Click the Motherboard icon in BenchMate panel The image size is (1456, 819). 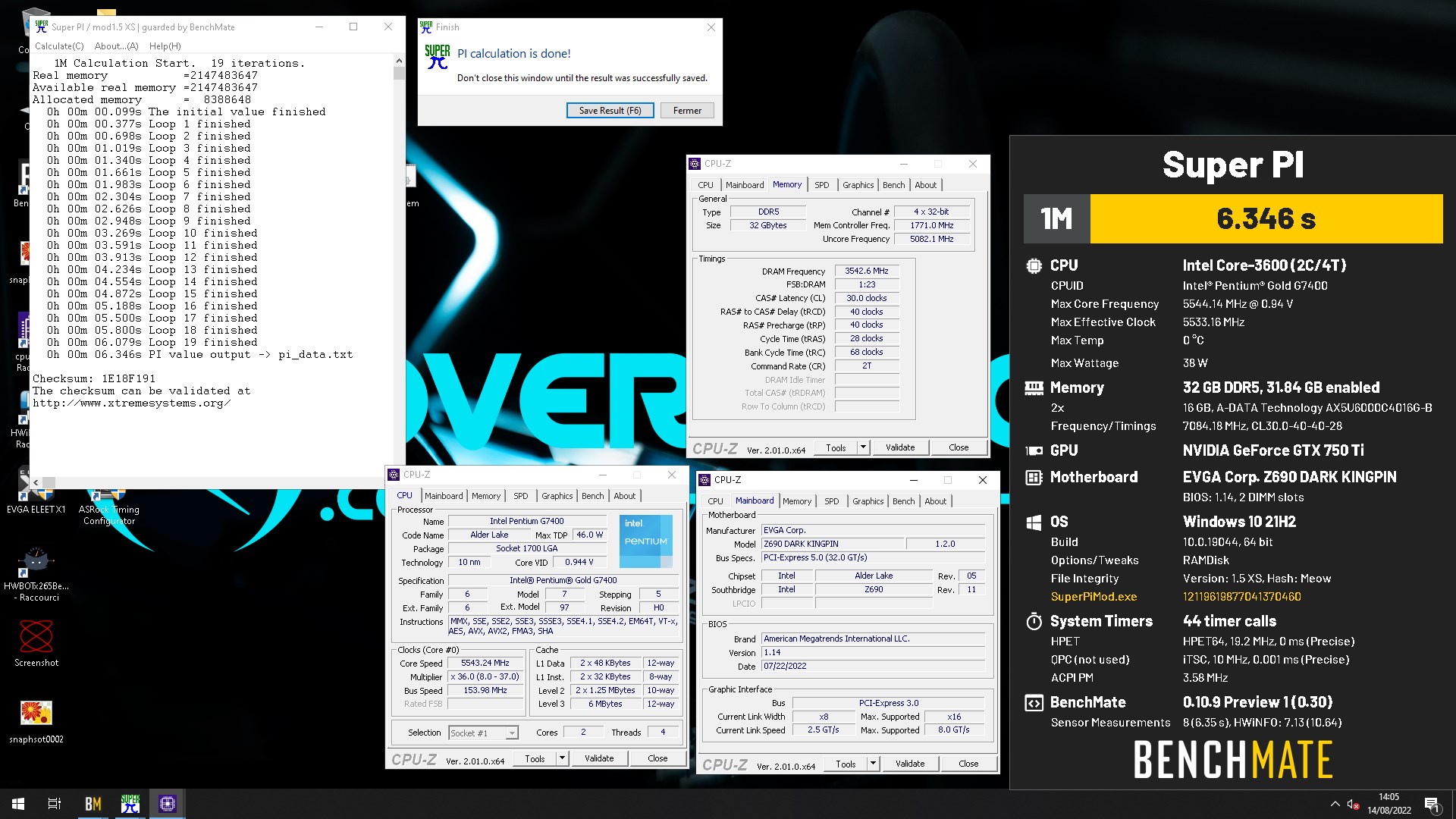click(x=1034, y=478)
